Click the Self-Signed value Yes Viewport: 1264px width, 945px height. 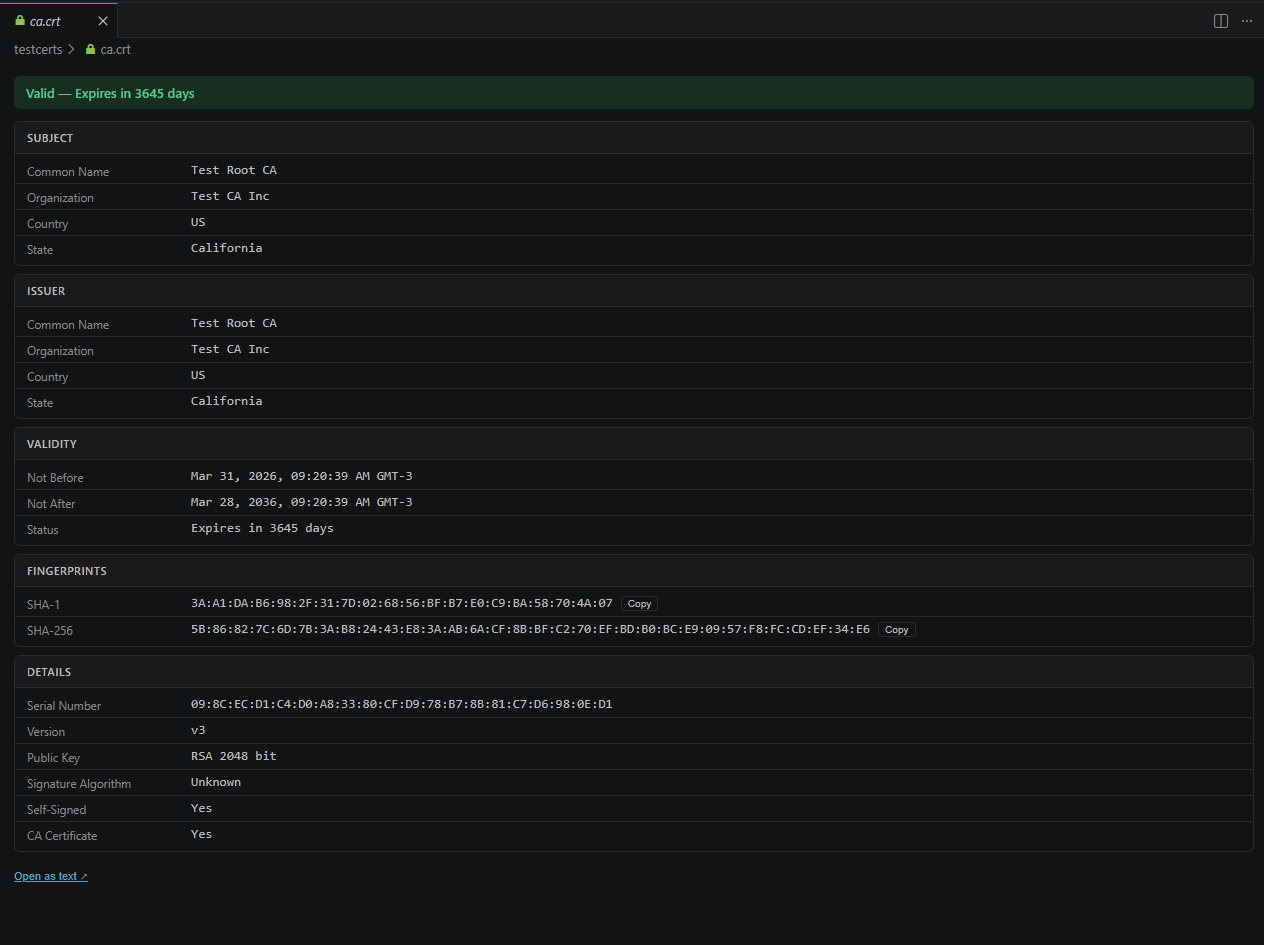coord(202,808)
